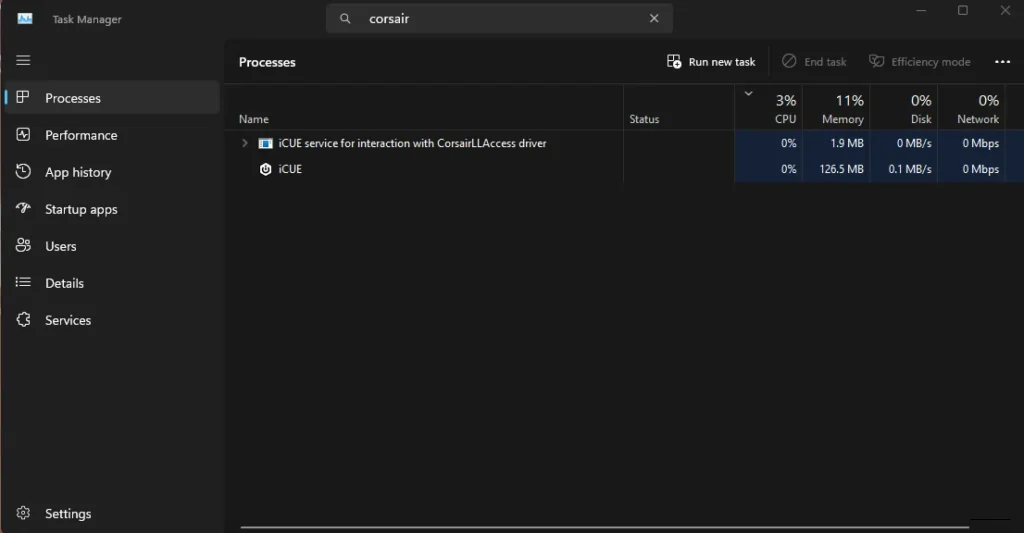
Task: Open the Users page
Action: click(112, 246)
